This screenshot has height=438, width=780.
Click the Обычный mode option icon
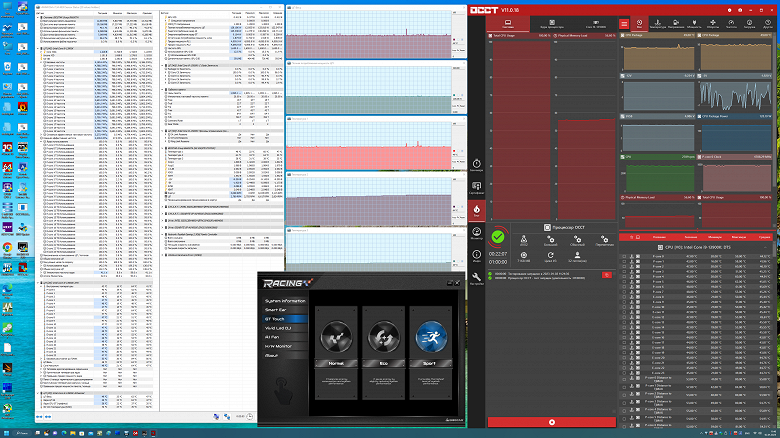coord(577,240)
